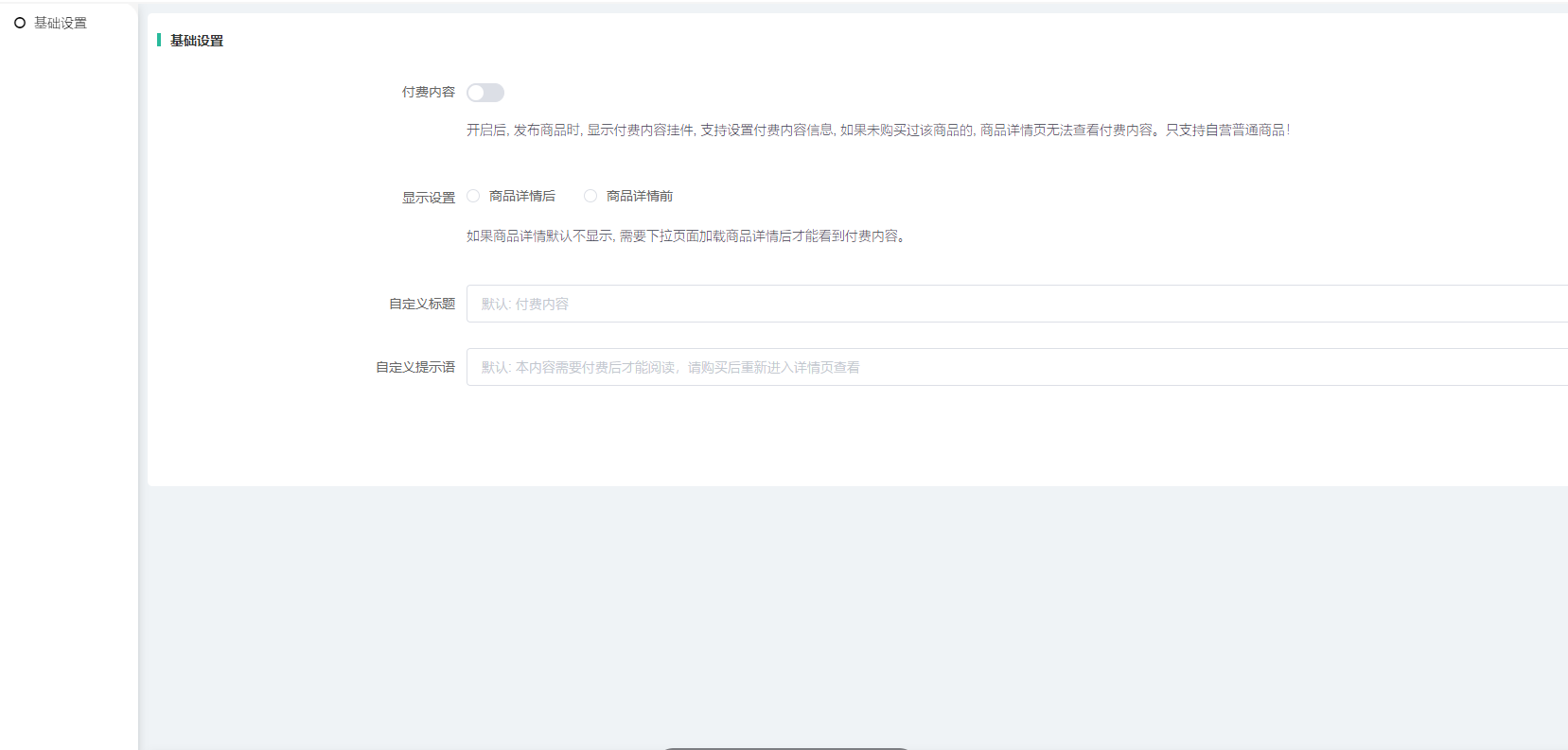This screenshot has width=1568, height=750.
Task: Click the 商品详情前 option label text
Action: click(x=640, y=196)
